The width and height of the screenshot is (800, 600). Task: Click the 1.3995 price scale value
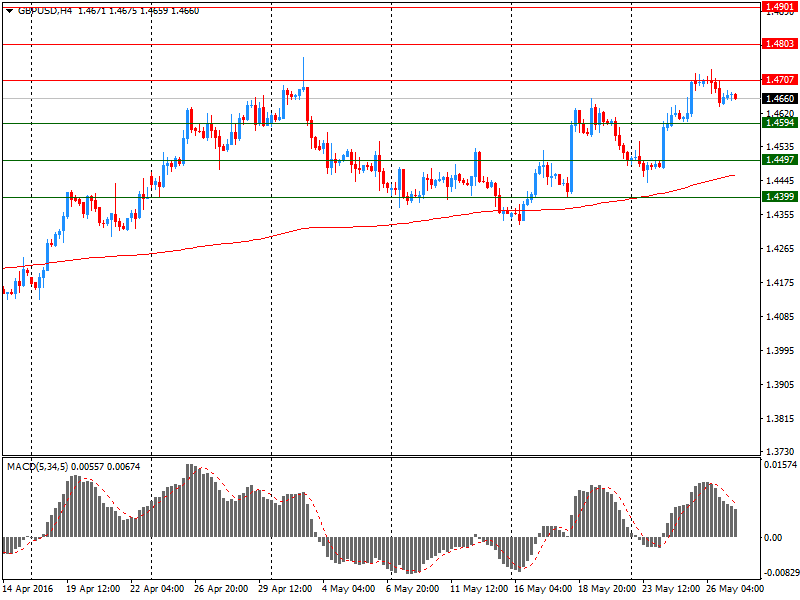point(780,351)
